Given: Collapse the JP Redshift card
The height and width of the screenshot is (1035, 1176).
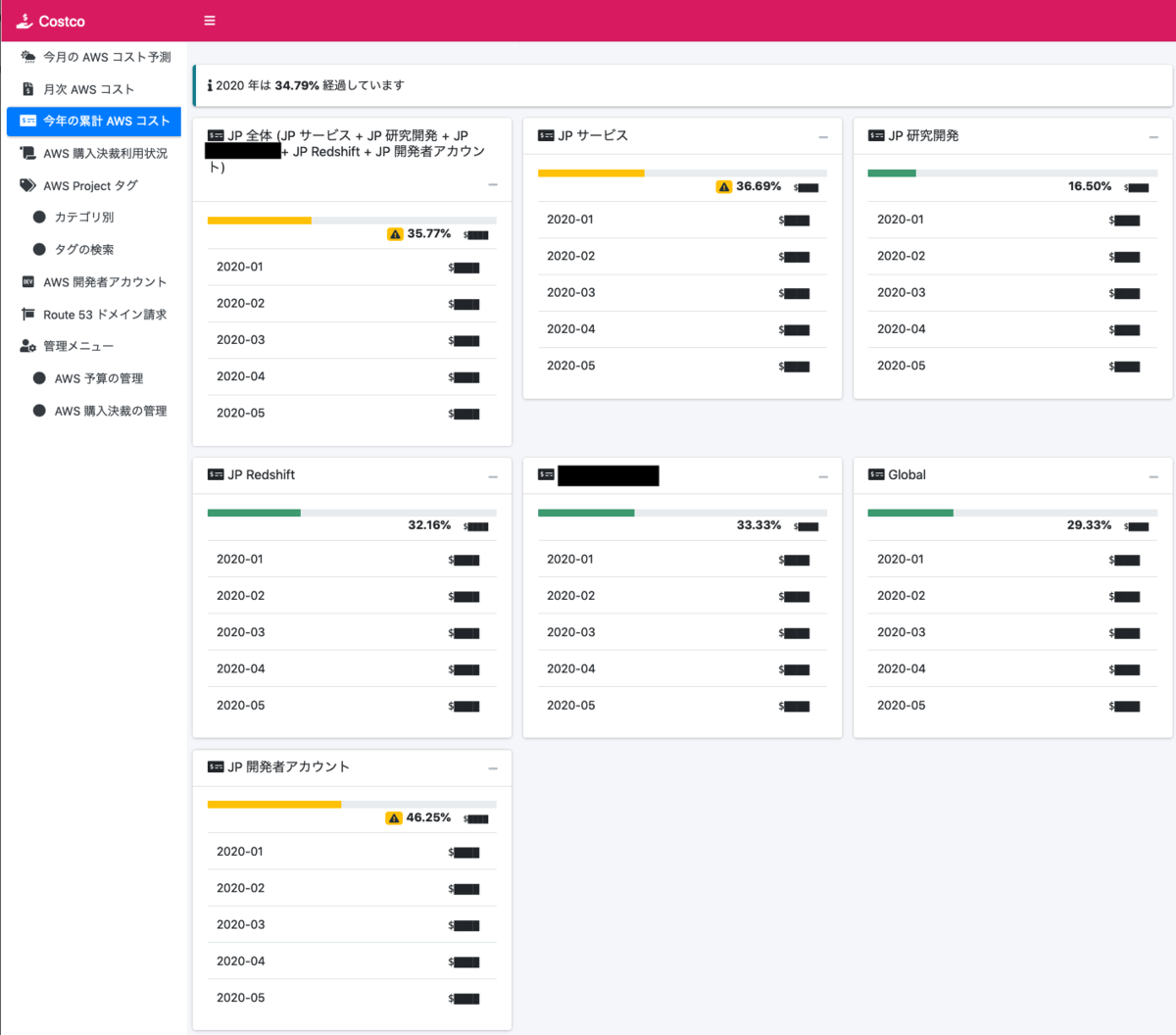Looking at the screenshot, I should pyautogui.click(x=493, y=476).
